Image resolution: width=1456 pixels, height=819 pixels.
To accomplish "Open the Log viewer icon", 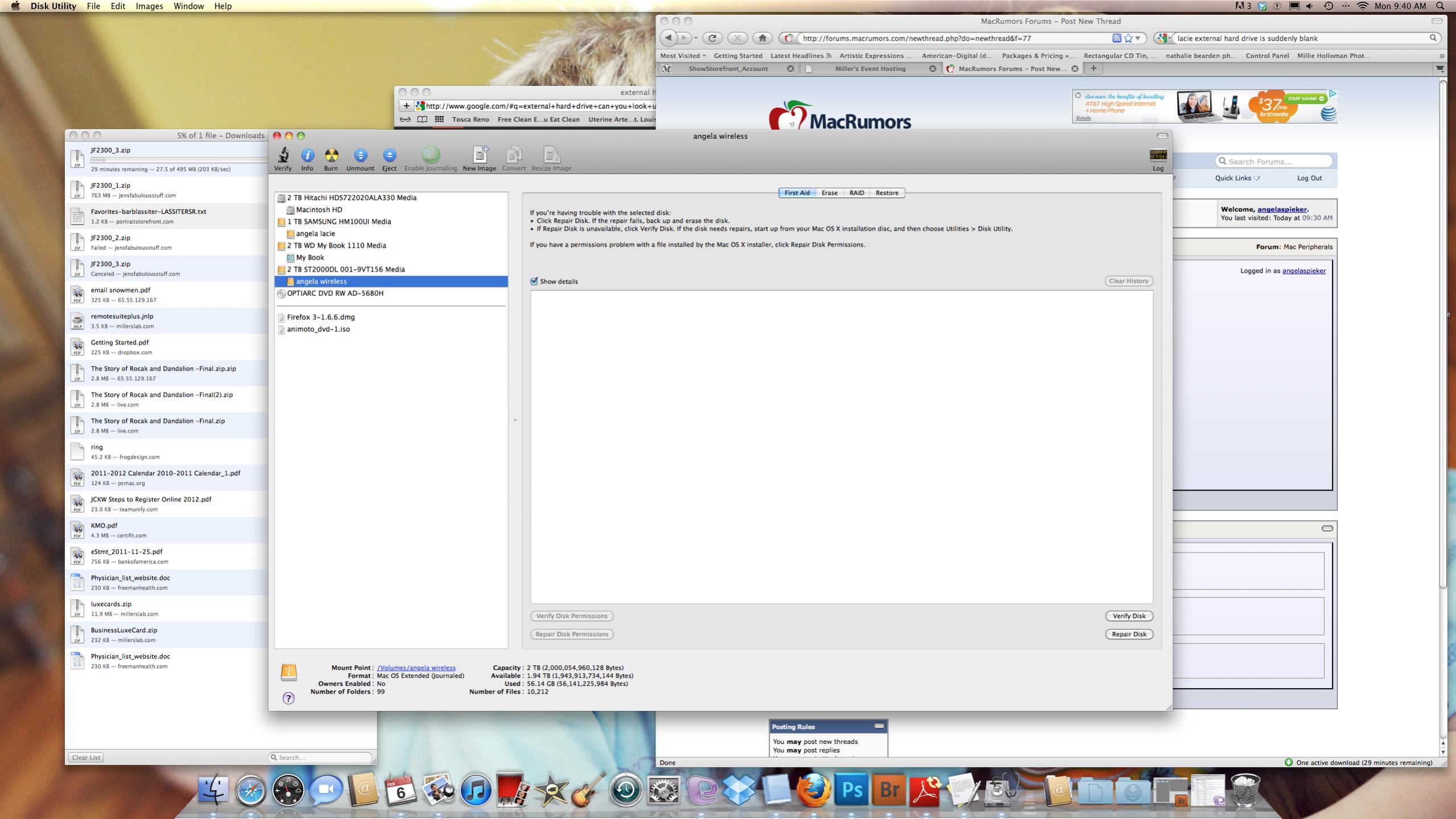I will click(1158, 157).
